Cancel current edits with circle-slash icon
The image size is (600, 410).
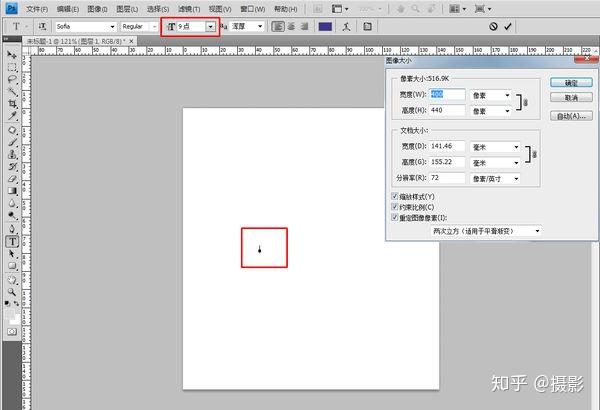pyautogui.click(x=493, y=26)
